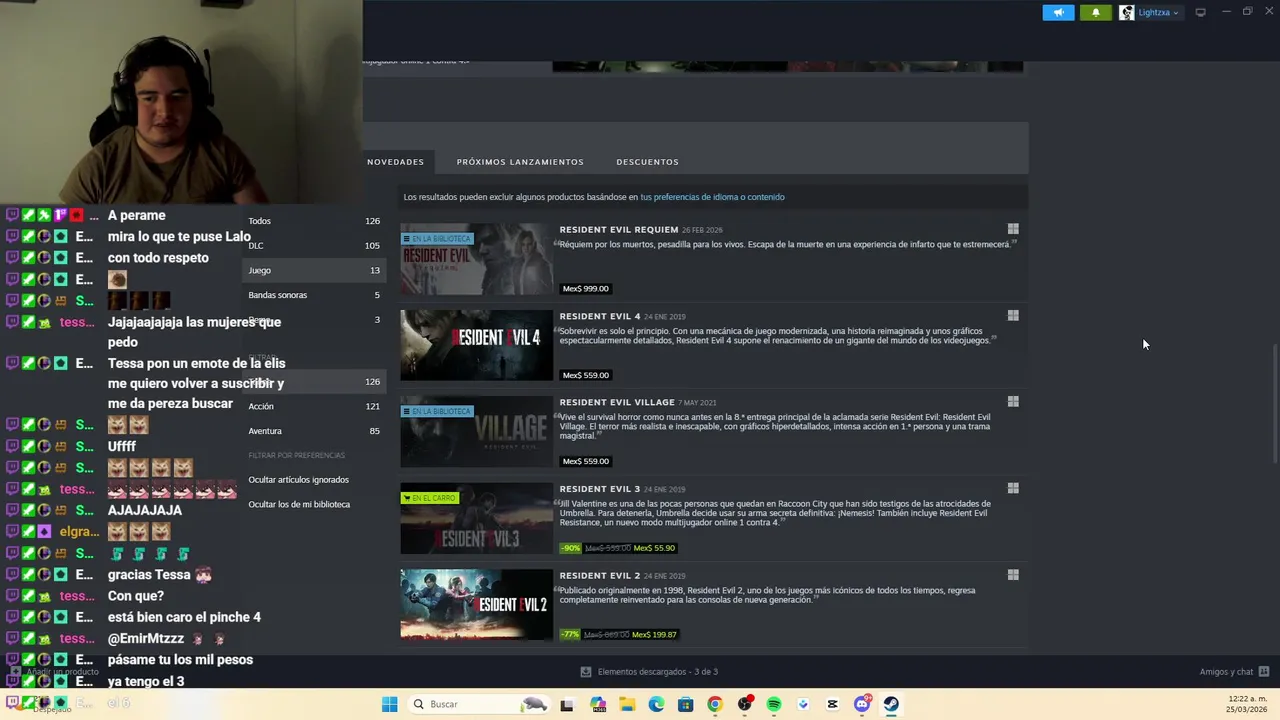
Task: Open the Steam announcements megaphone button
Action: click(x=1058, y=12)
